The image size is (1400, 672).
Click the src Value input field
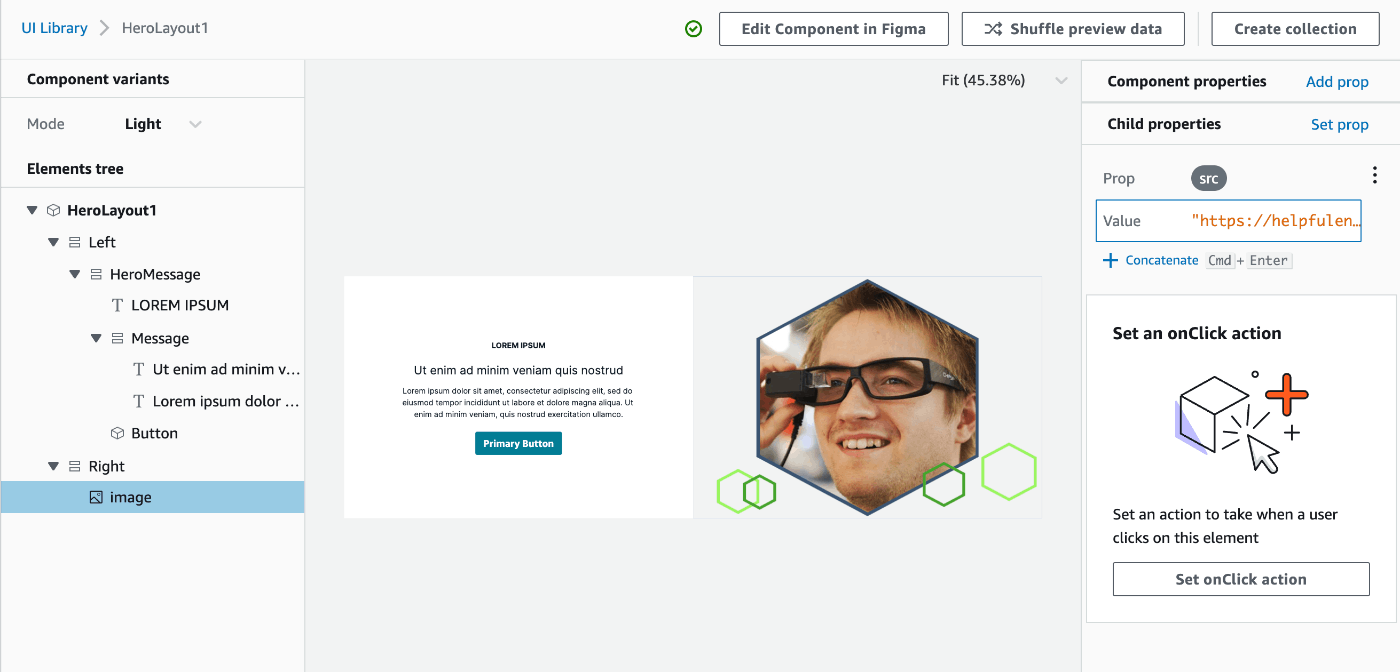tap(1229, 221)
